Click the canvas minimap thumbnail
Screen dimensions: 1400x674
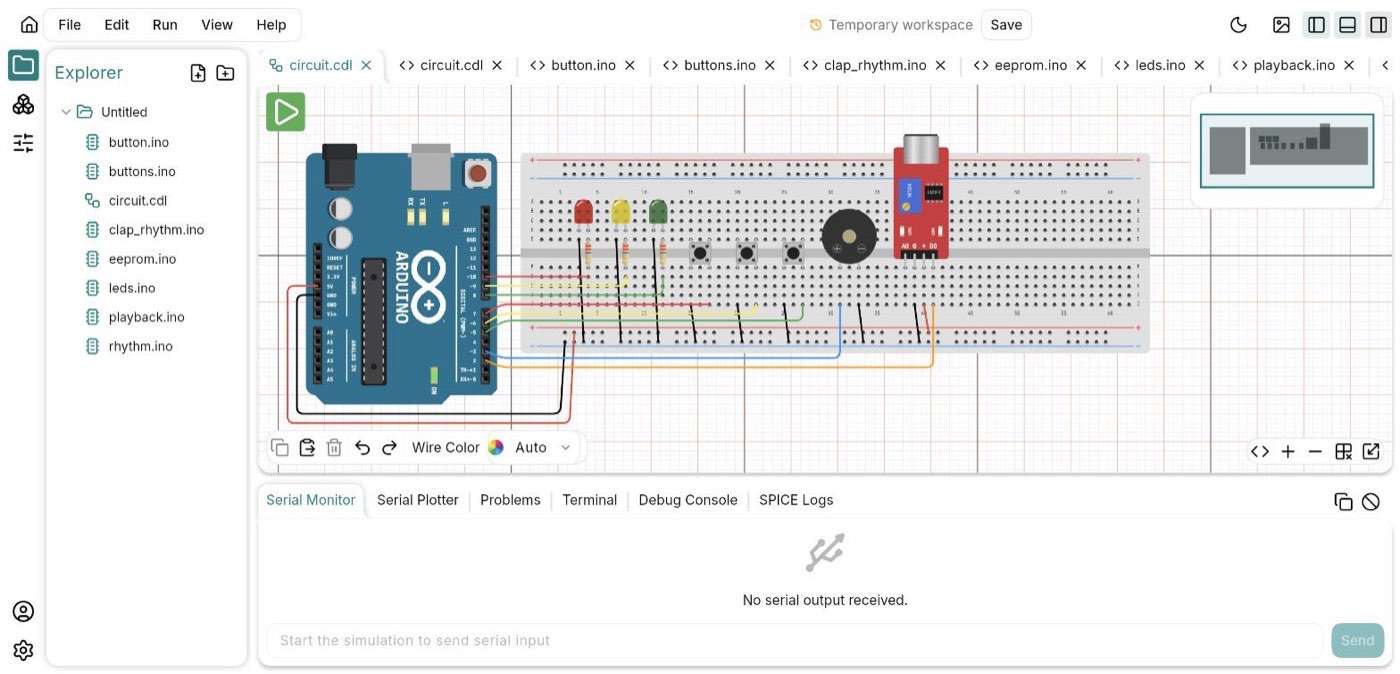(1285, 151)
